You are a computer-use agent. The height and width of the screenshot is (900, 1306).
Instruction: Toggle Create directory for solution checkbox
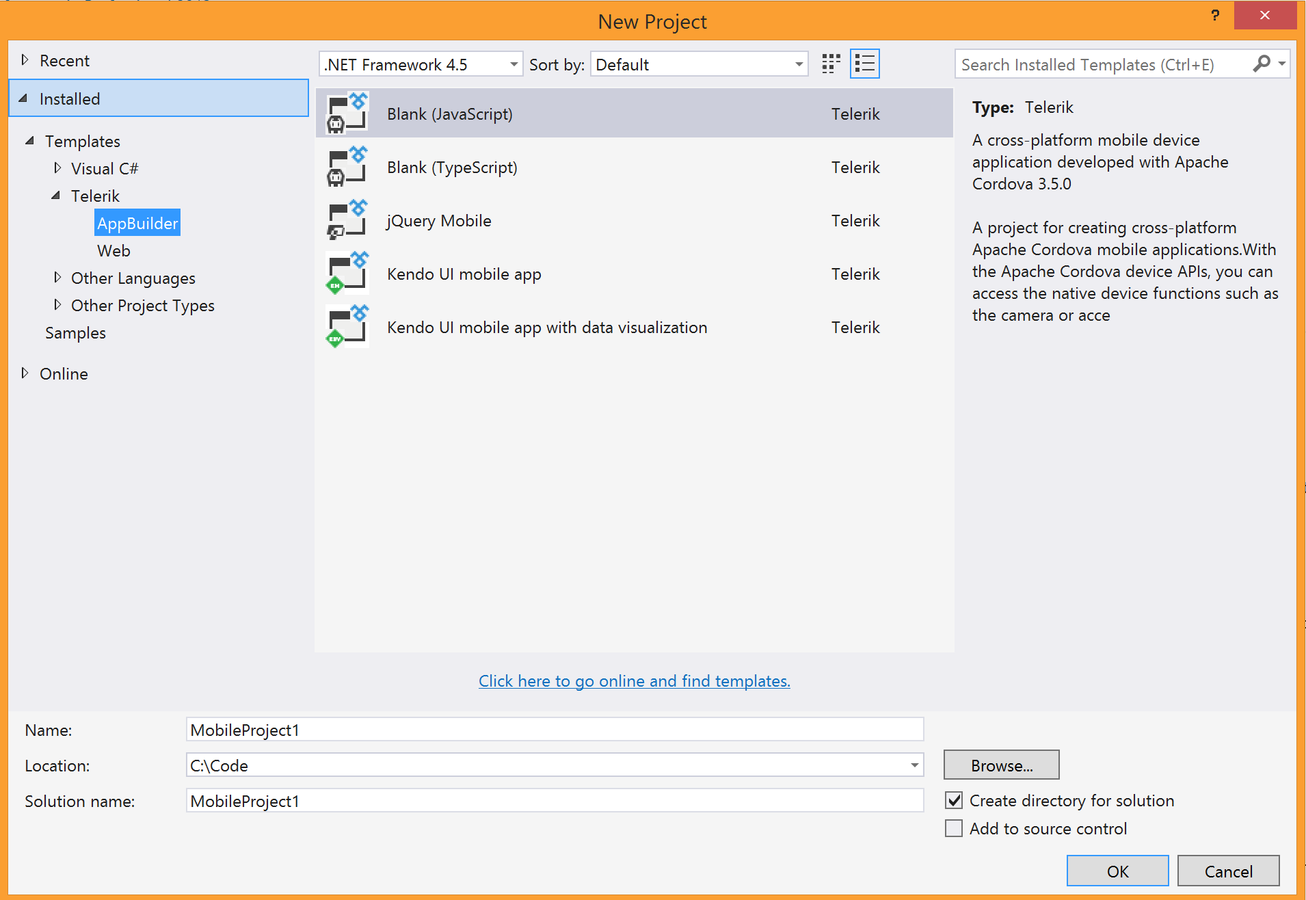[954, 800]
